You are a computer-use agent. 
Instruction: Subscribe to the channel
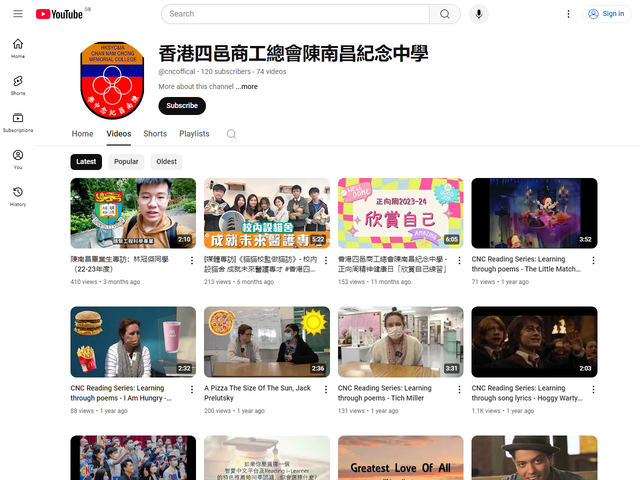point(182,106)
